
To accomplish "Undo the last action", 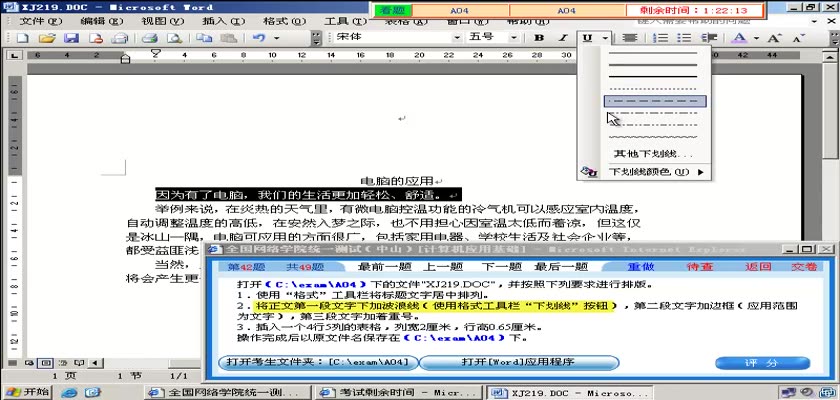I will pos(260,38).
